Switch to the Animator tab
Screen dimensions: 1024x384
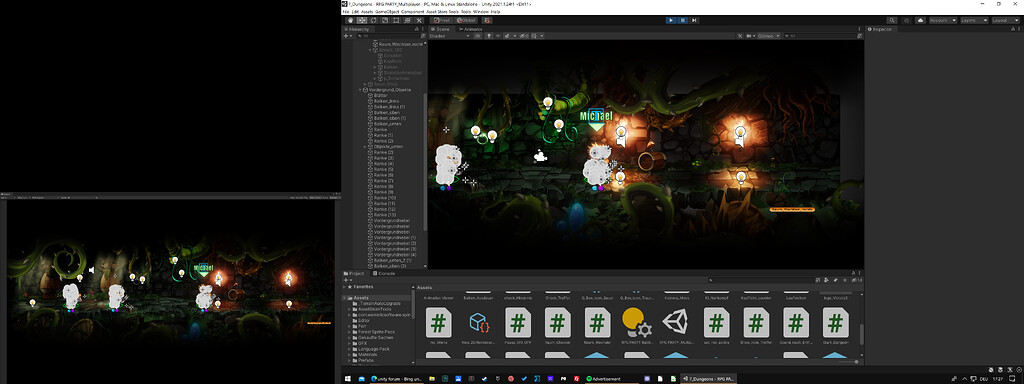(470, 29)
